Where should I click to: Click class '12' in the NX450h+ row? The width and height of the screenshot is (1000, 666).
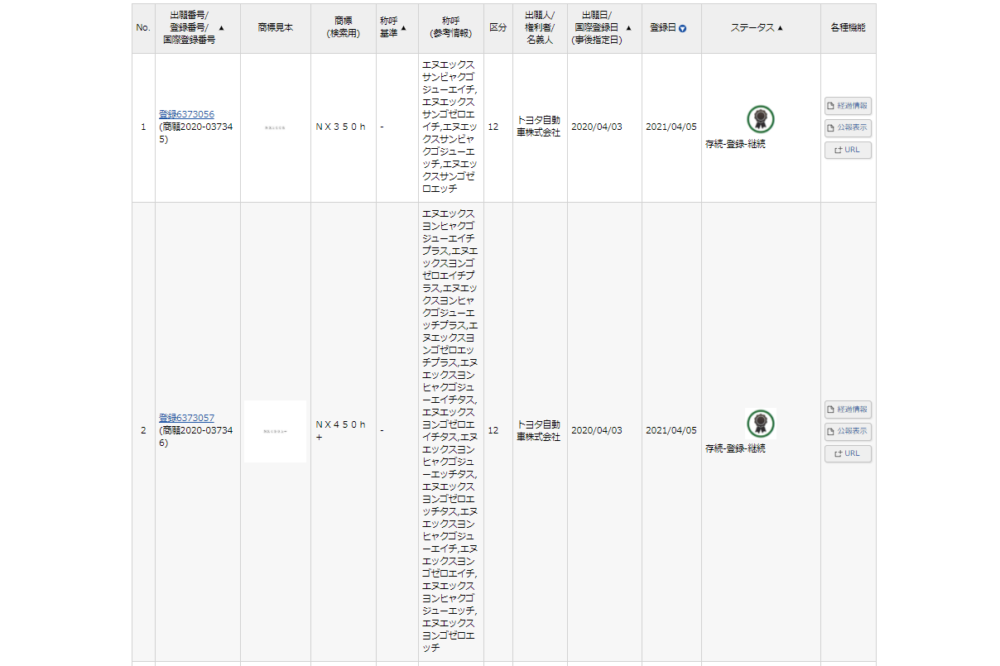[x=493, y=431]
